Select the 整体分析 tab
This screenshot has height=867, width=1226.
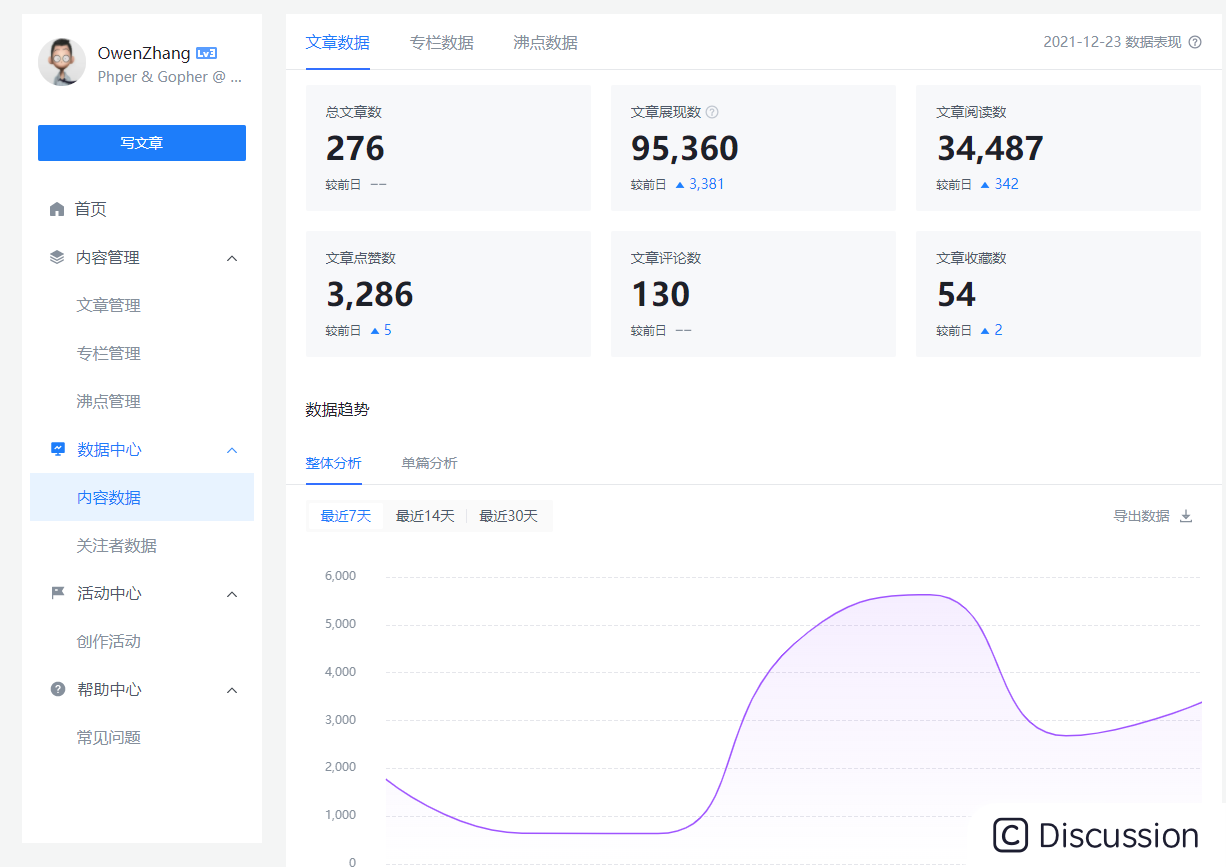[x=334, y=463]
